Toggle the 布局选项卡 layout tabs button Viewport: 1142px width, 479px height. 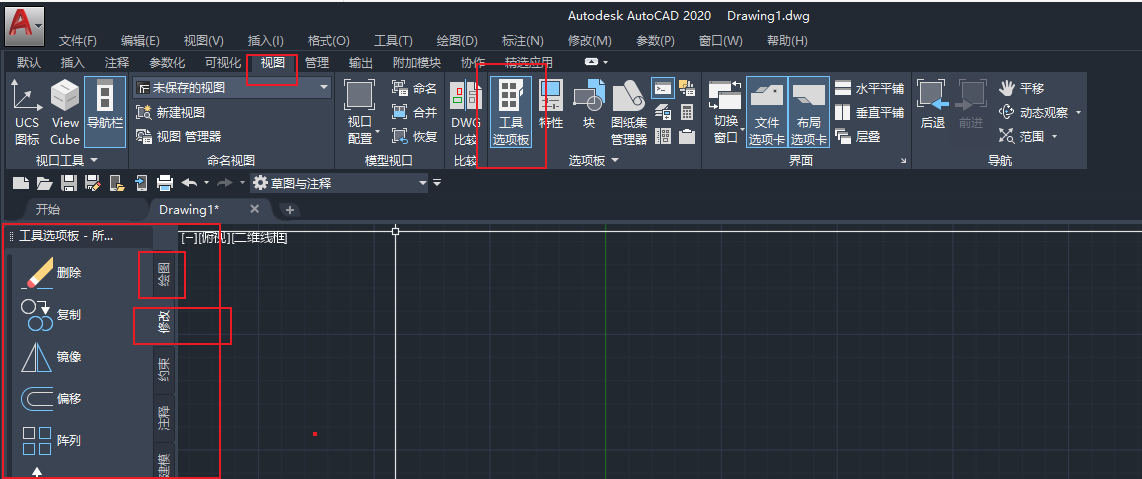click(808, 112)
